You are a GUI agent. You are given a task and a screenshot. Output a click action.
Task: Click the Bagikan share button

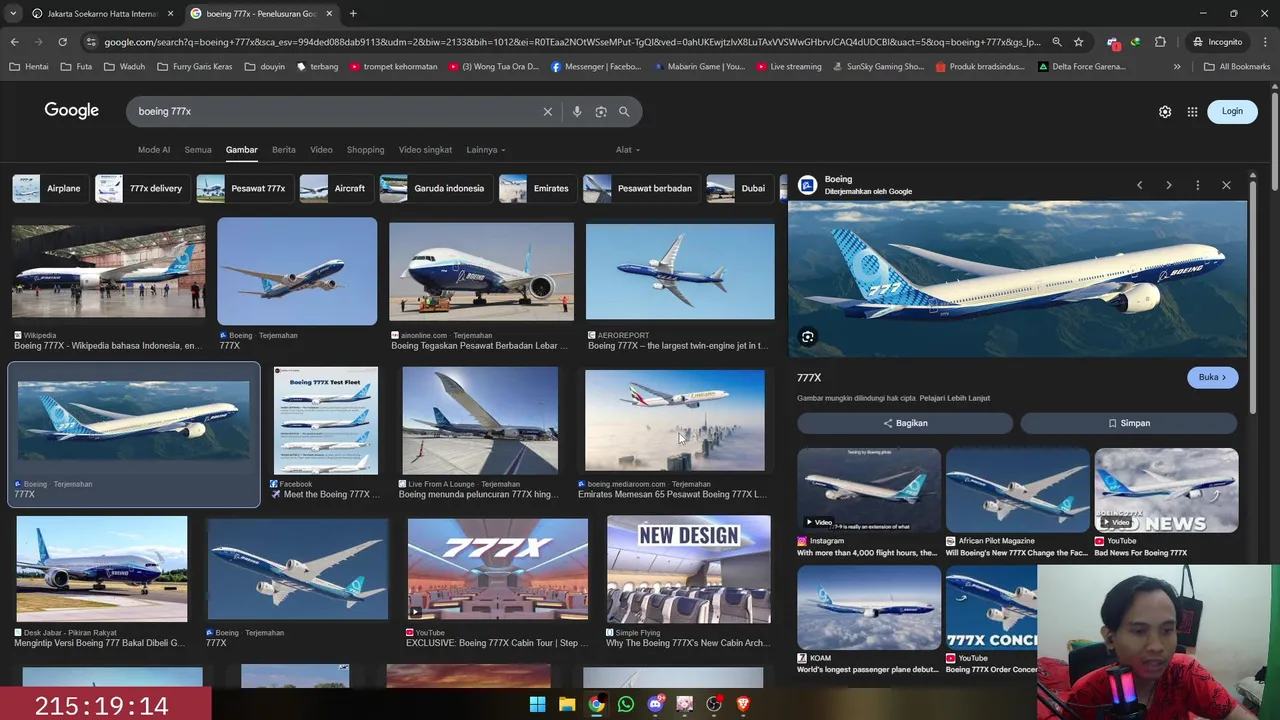[x=905, y=423]
